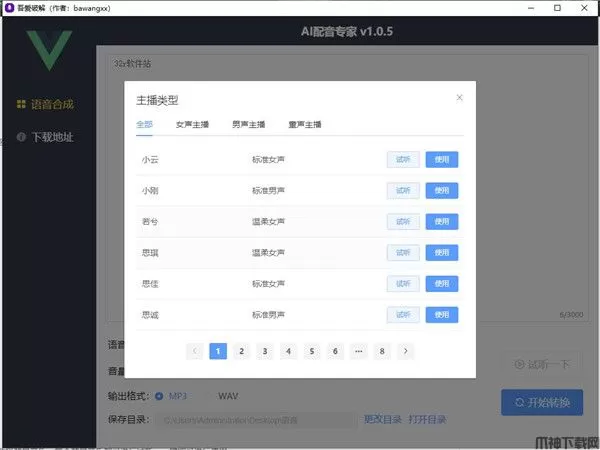Jump to page 4
Viewport: 600px width, 450px height.
coord(289,351)
